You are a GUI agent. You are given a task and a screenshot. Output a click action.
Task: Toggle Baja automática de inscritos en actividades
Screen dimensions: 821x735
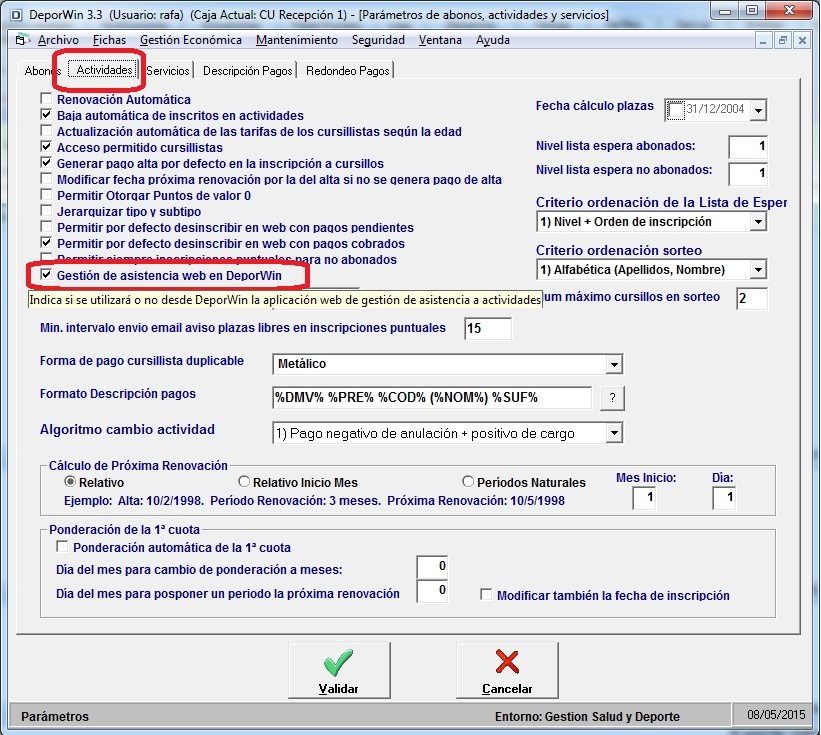(x=47, y=115)
